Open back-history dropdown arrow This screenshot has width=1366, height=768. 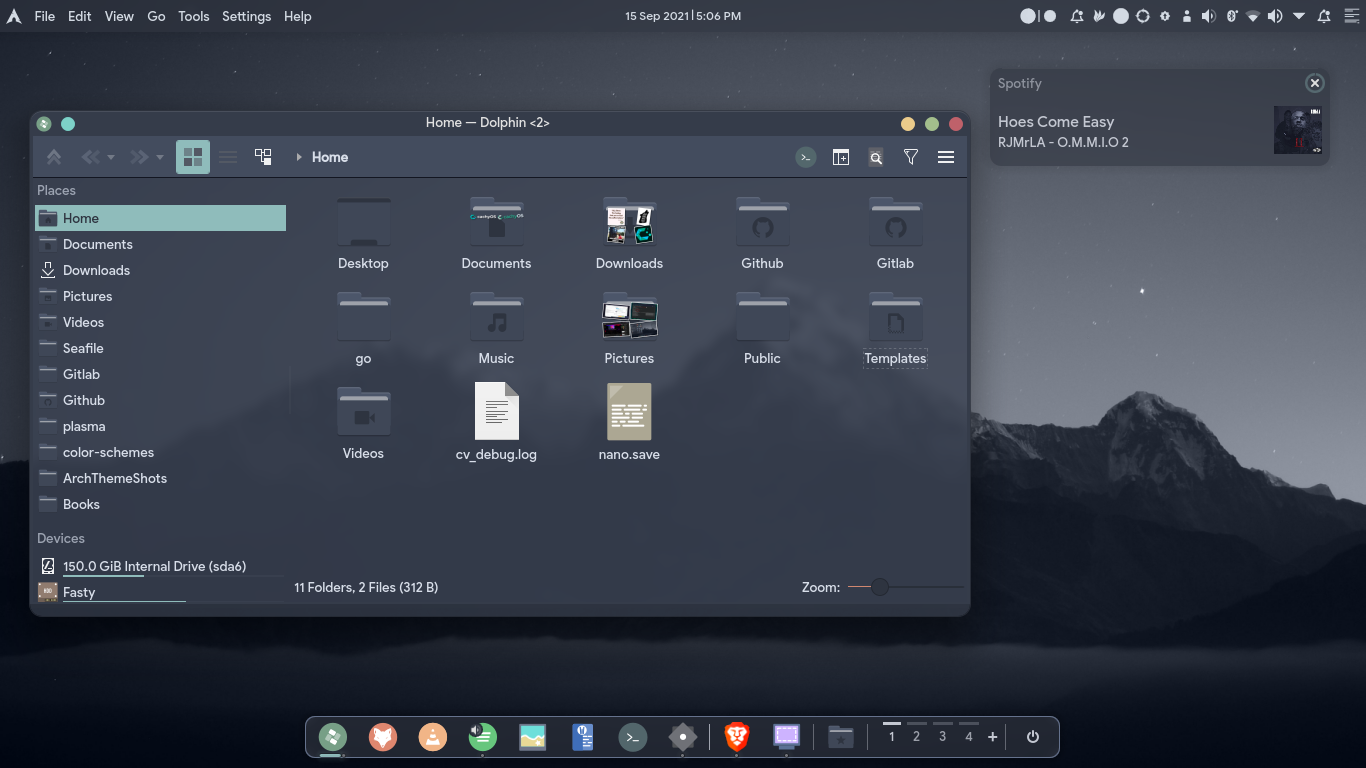(111, 158)
